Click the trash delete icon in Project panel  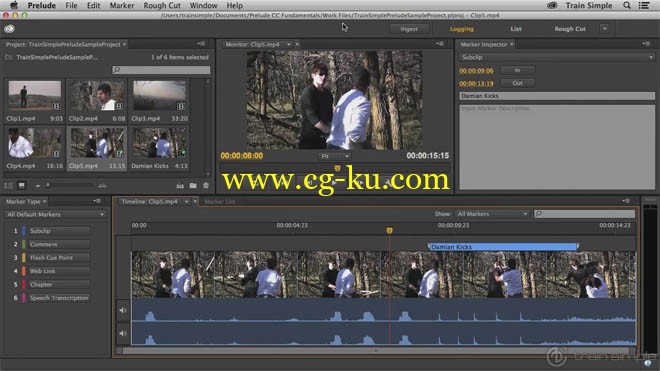point(206,185)
